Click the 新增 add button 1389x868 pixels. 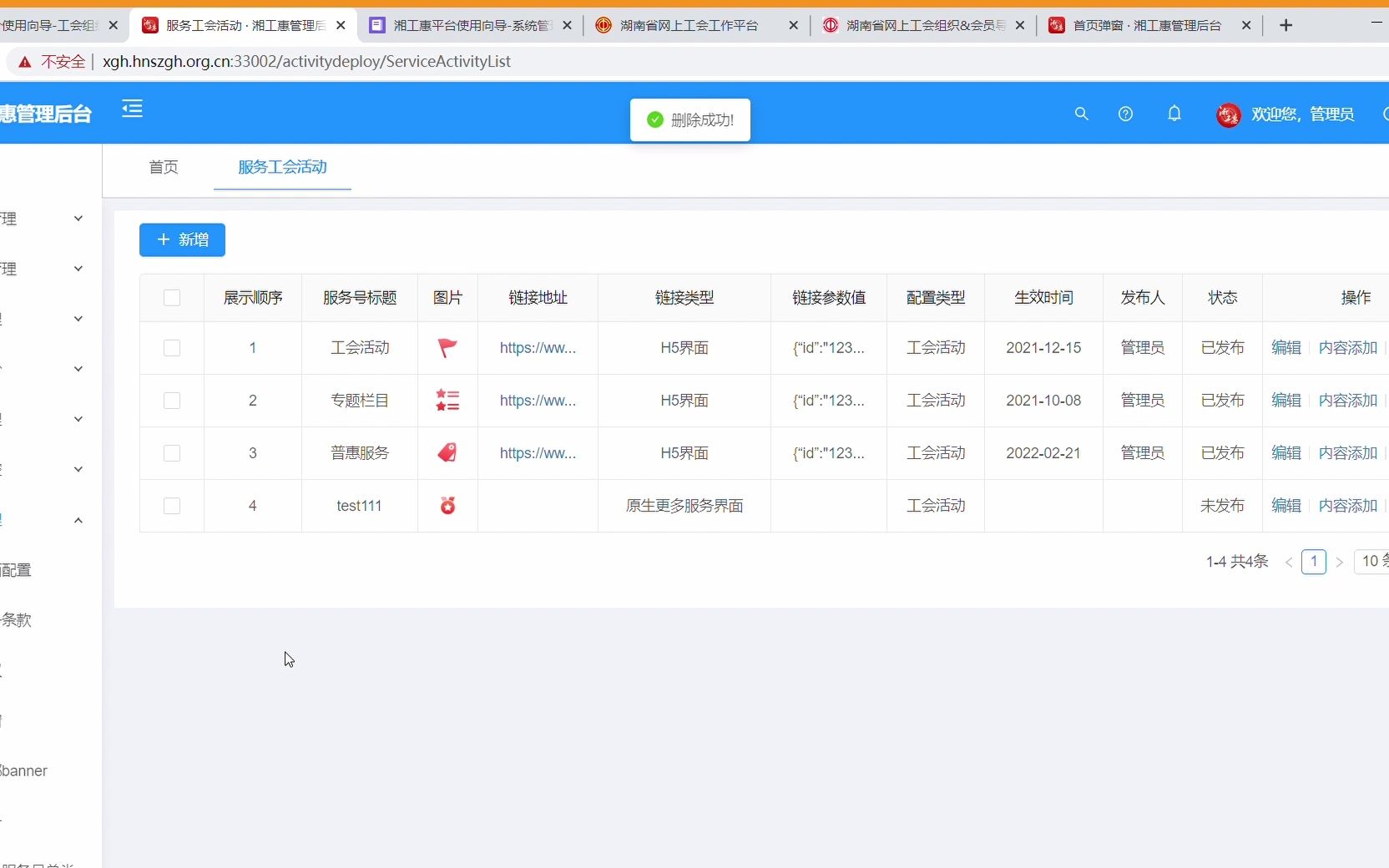coord(182,240)
